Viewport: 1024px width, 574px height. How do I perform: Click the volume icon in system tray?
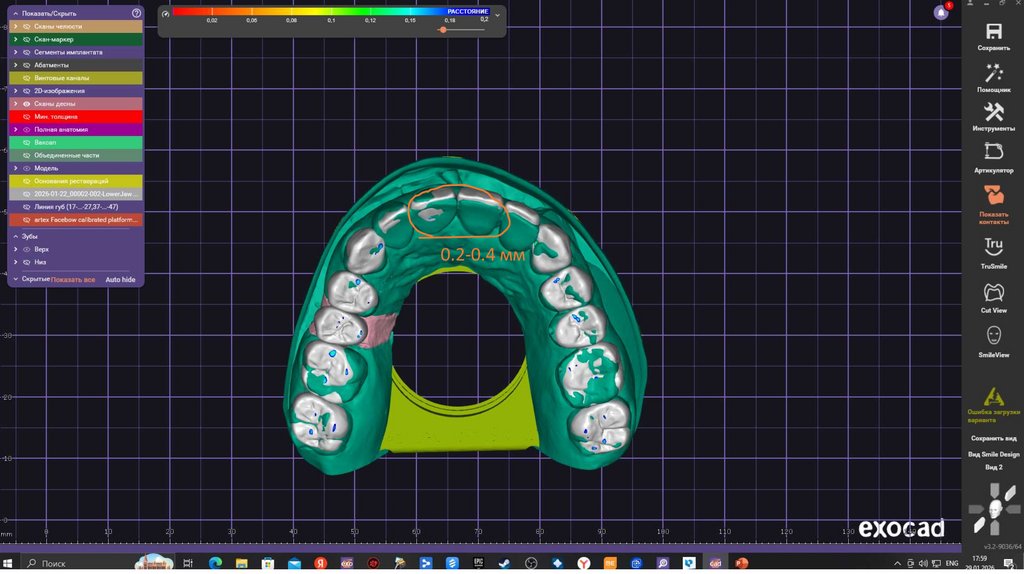923,563
